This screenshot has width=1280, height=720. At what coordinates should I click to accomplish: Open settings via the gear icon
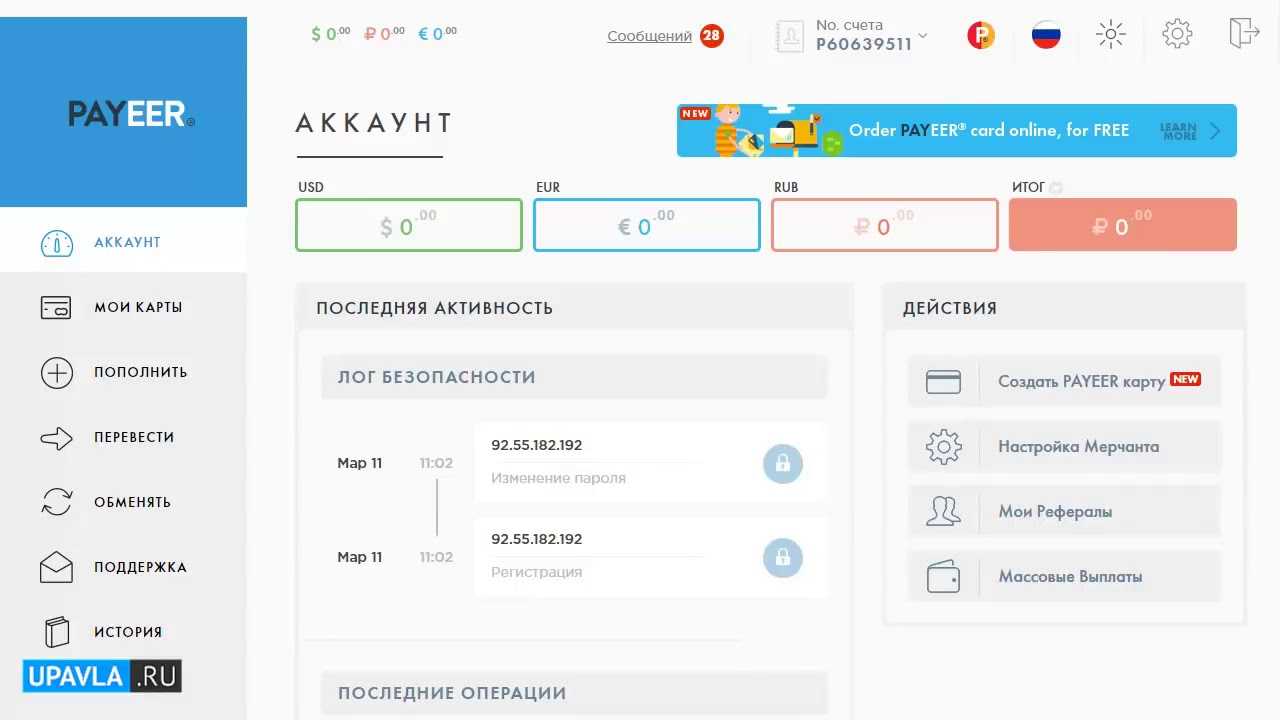pyautogui.click(x=1178, y=34)
